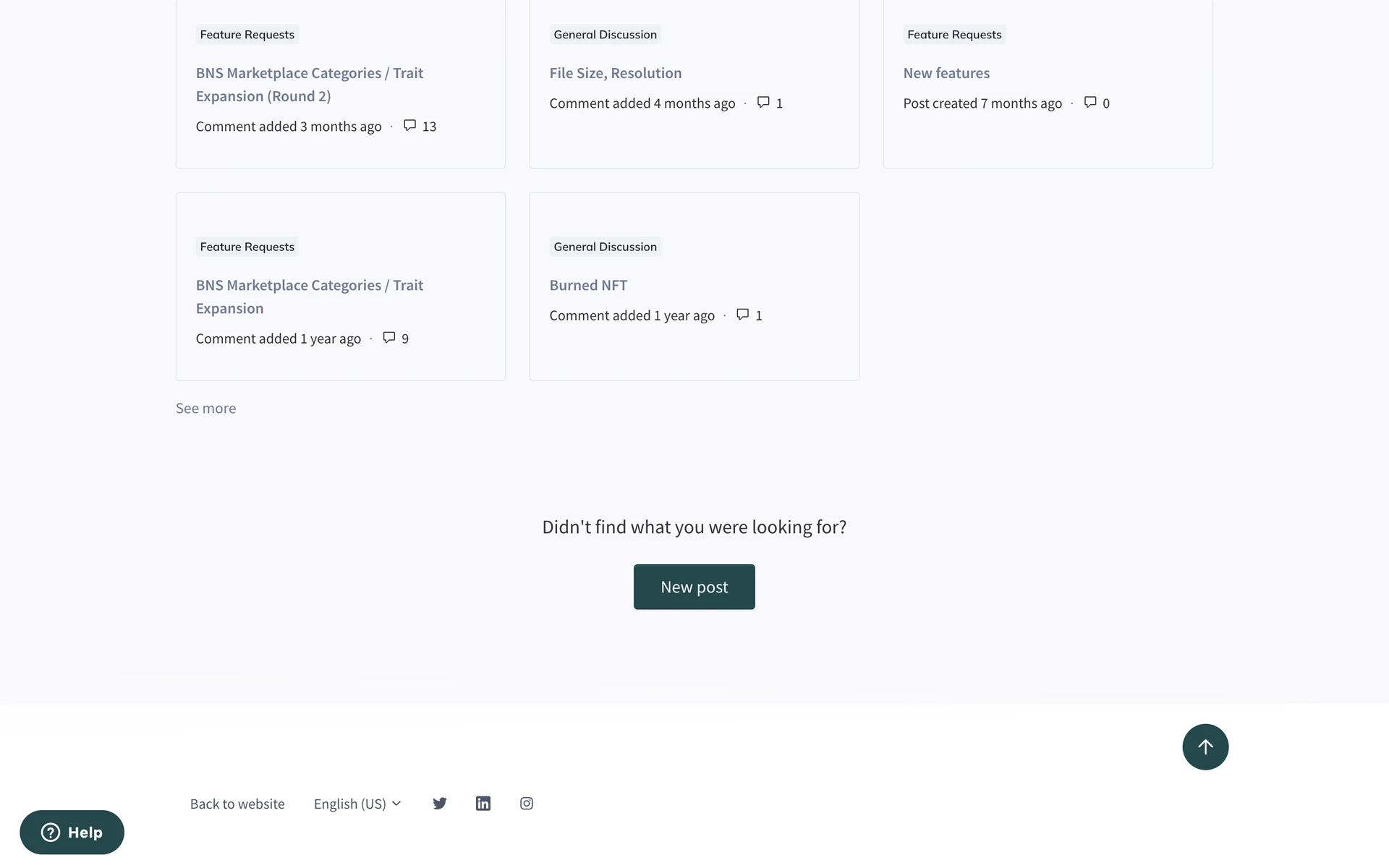
Task: Open the File Size, Resolution post
Action: pos(615,73)
